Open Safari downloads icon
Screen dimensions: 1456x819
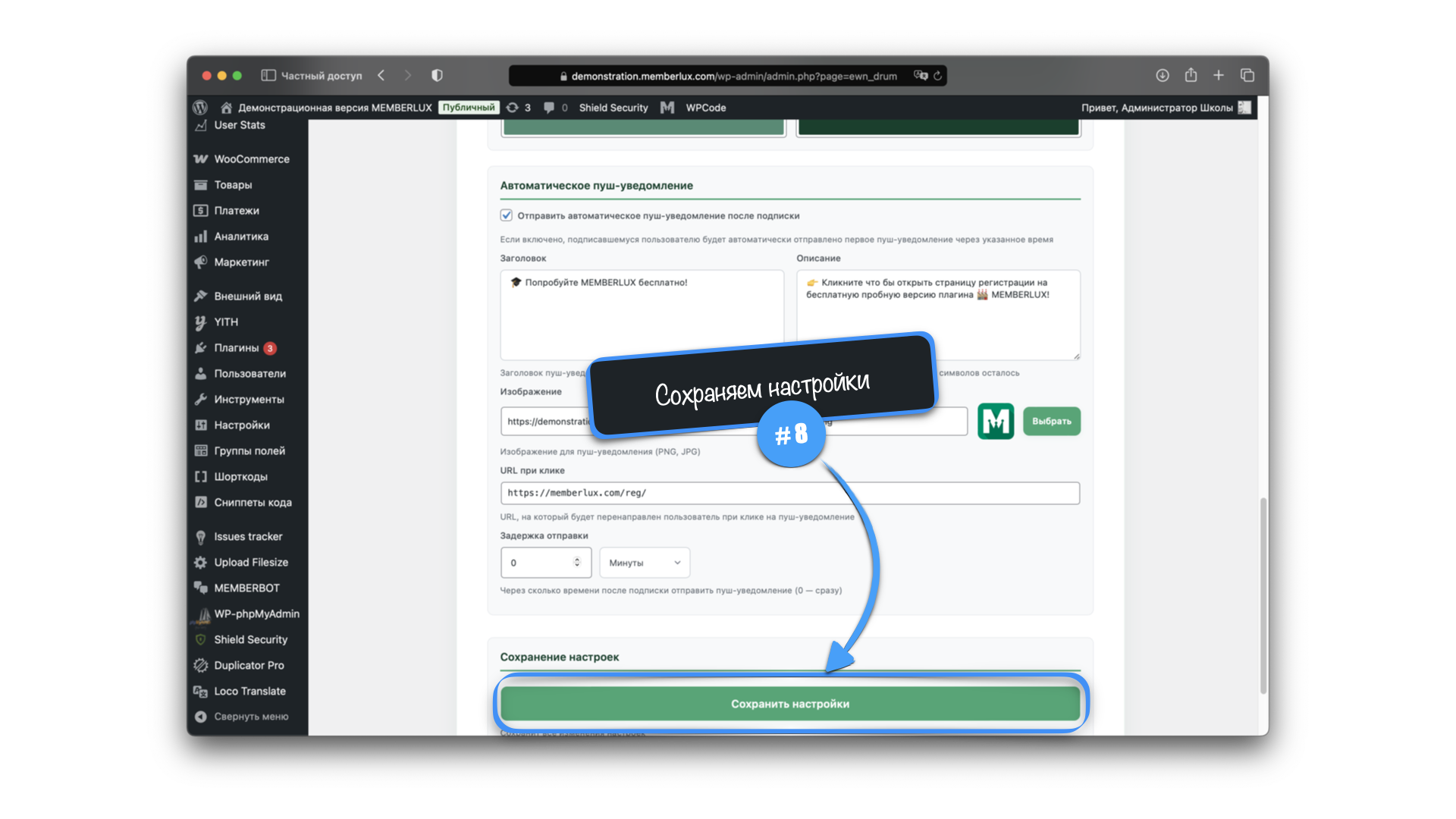point(1162,75)
